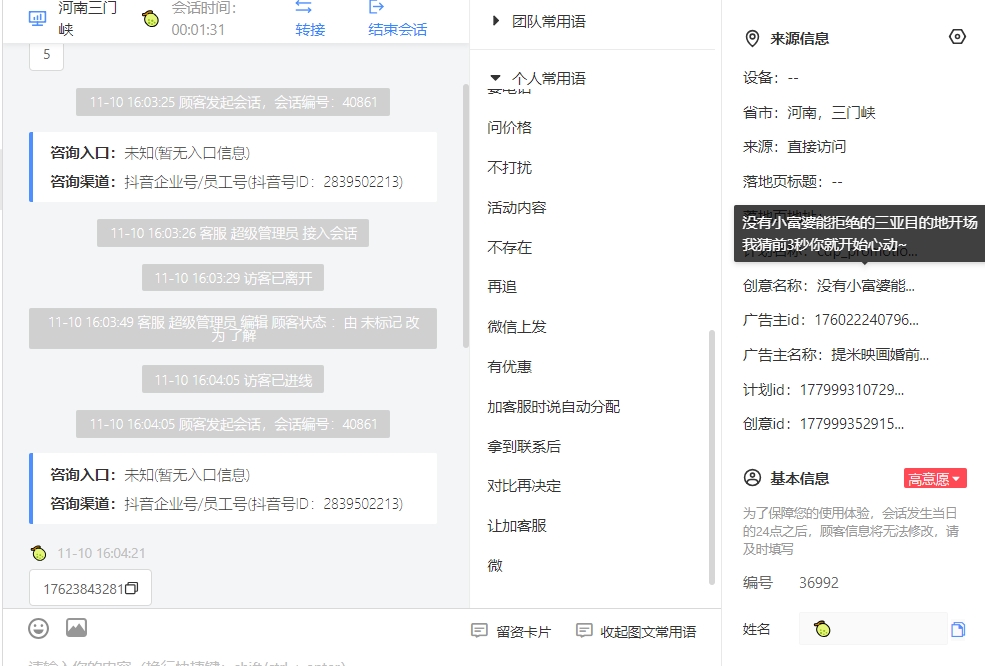Select the 不打扰 quick phrase
This screenshot has height=666, width=985.
click(x=509, y=167)
